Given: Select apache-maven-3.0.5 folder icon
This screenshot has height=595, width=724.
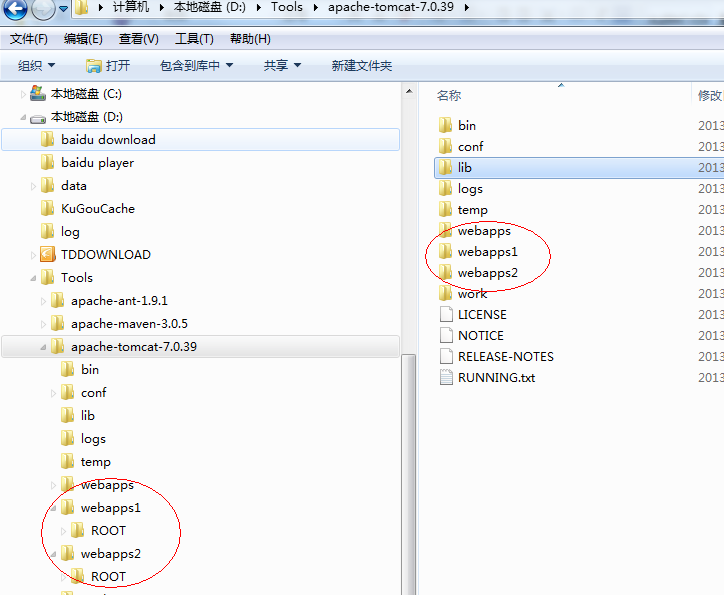Looking at the screenshot, I should point(57,323).
